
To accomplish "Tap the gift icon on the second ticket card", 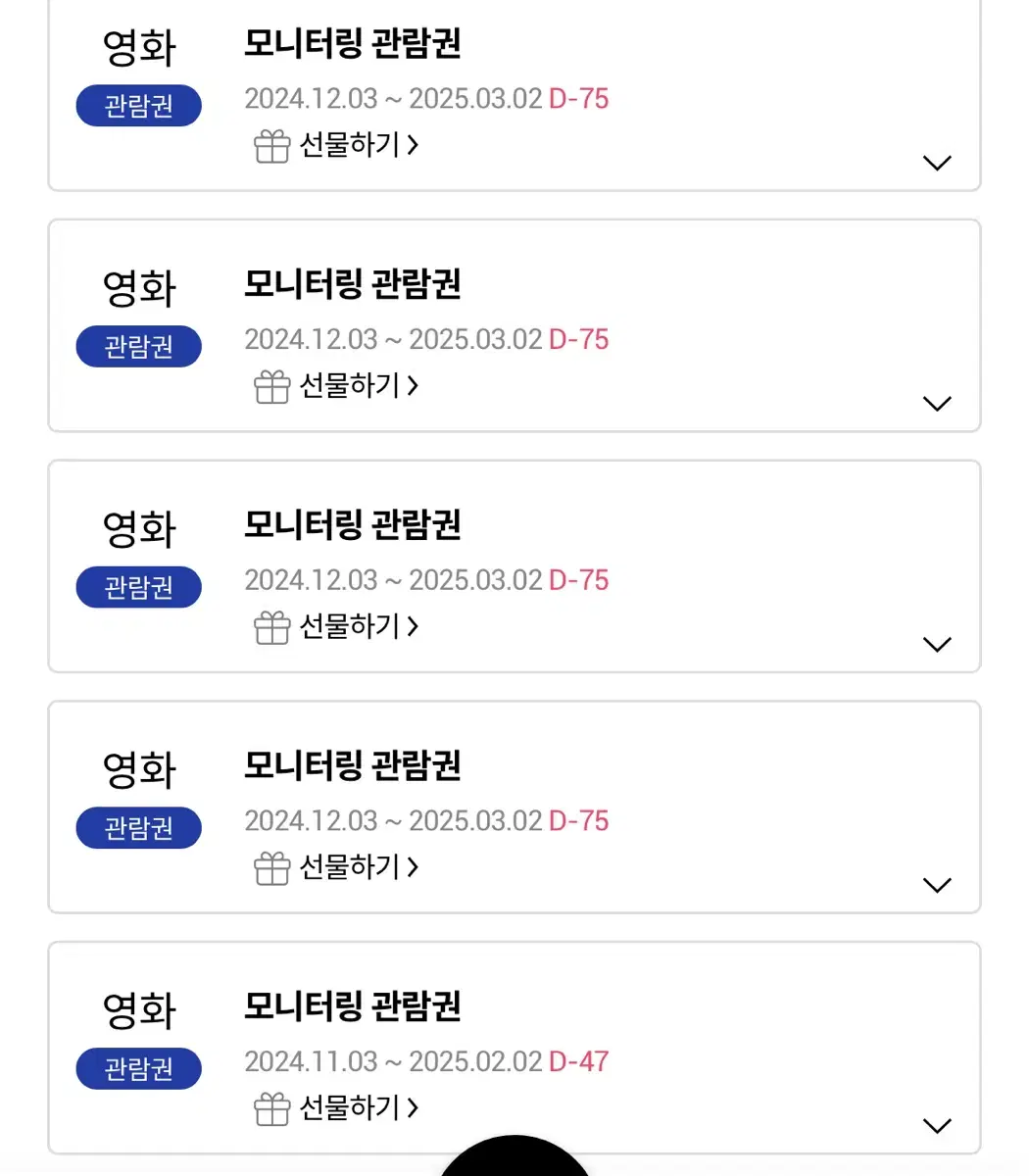I will click(x=271, y=387).
